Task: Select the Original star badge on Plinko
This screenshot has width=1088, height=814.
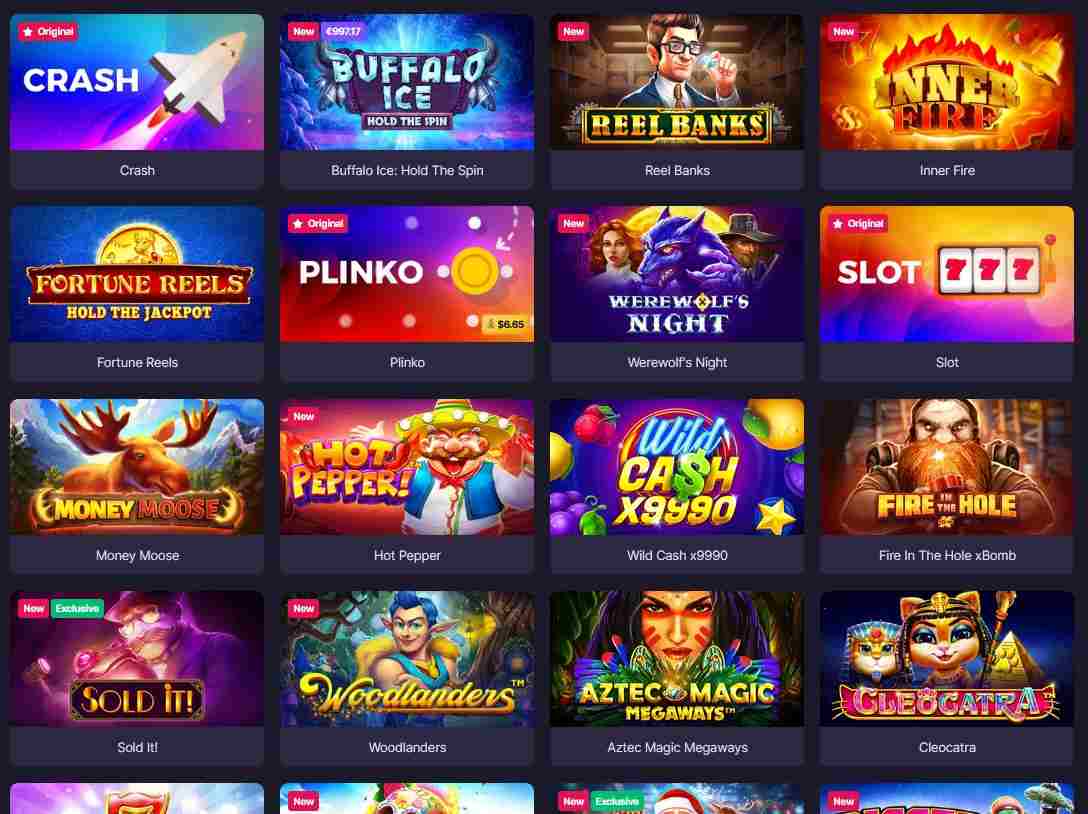Action: click(x=318, y=223)
